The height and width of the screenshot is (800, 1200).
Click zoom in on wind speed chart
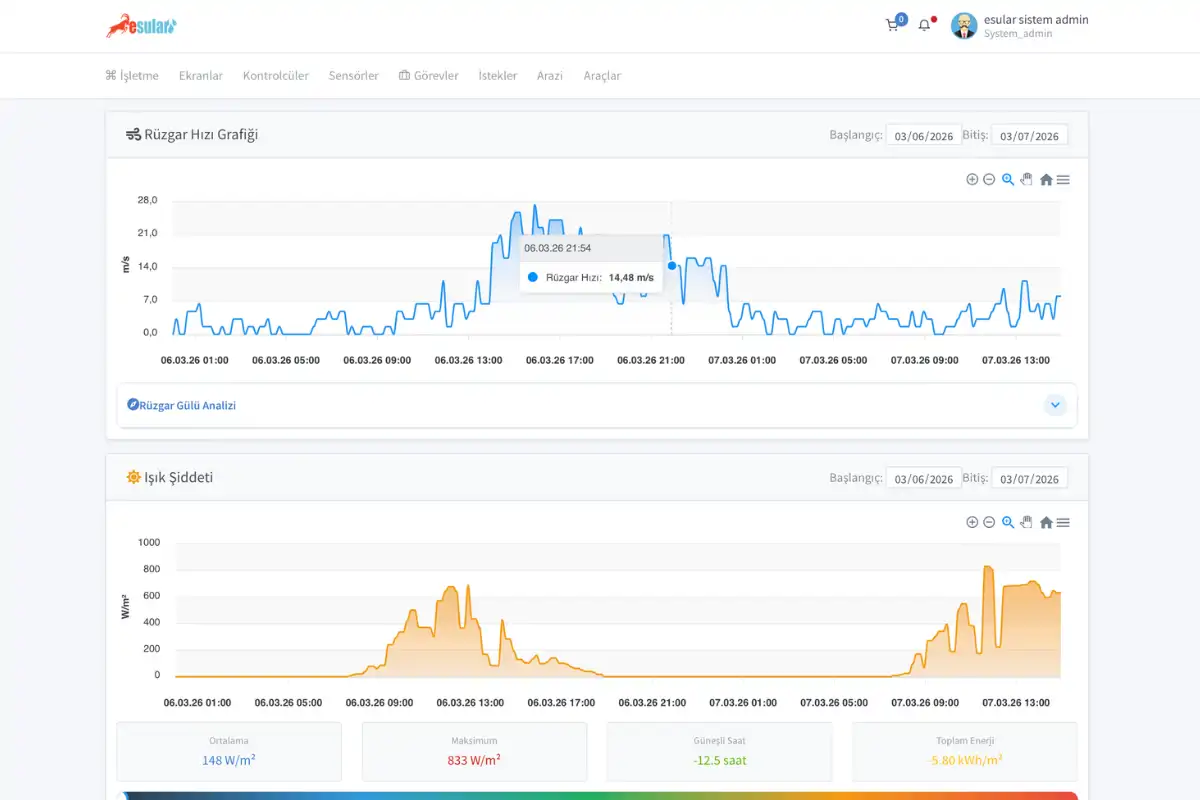click(x=972, y=179)
